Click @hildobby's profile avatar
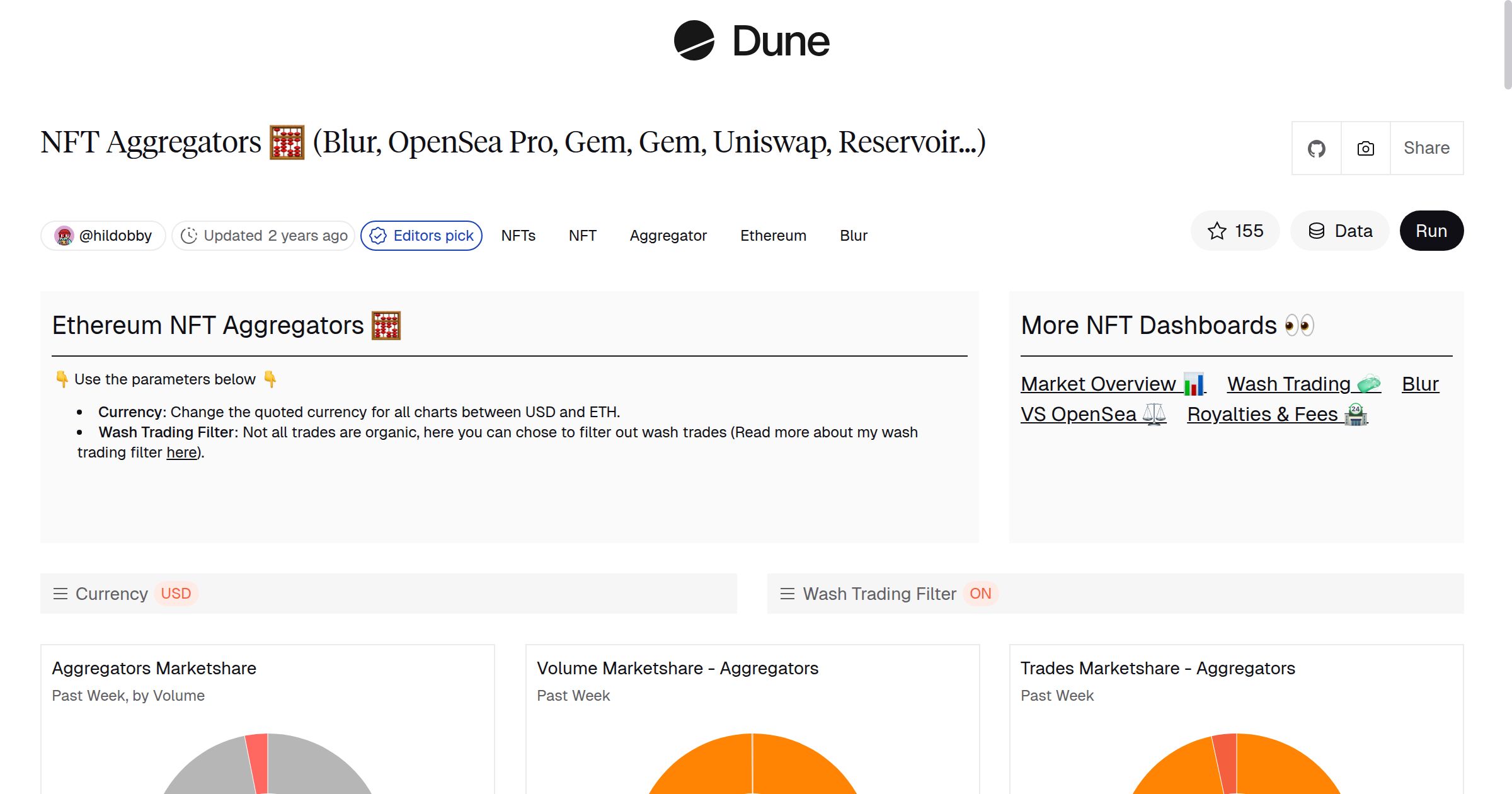1512x794 pixels. point(65,235)
